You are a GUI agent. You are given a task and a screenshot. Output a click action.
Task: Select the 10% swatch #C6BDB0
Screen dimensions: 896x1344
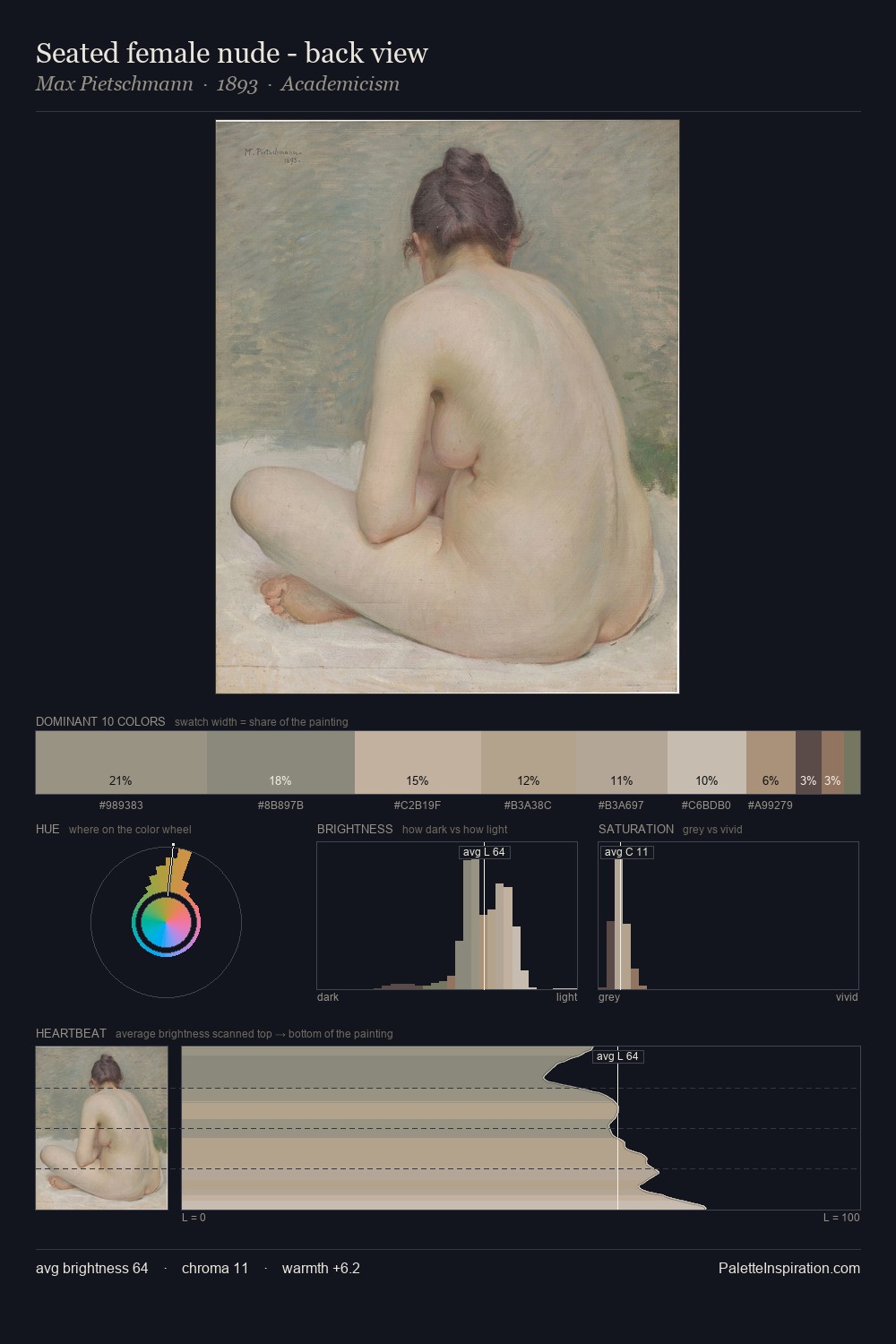tap(707, 762)
